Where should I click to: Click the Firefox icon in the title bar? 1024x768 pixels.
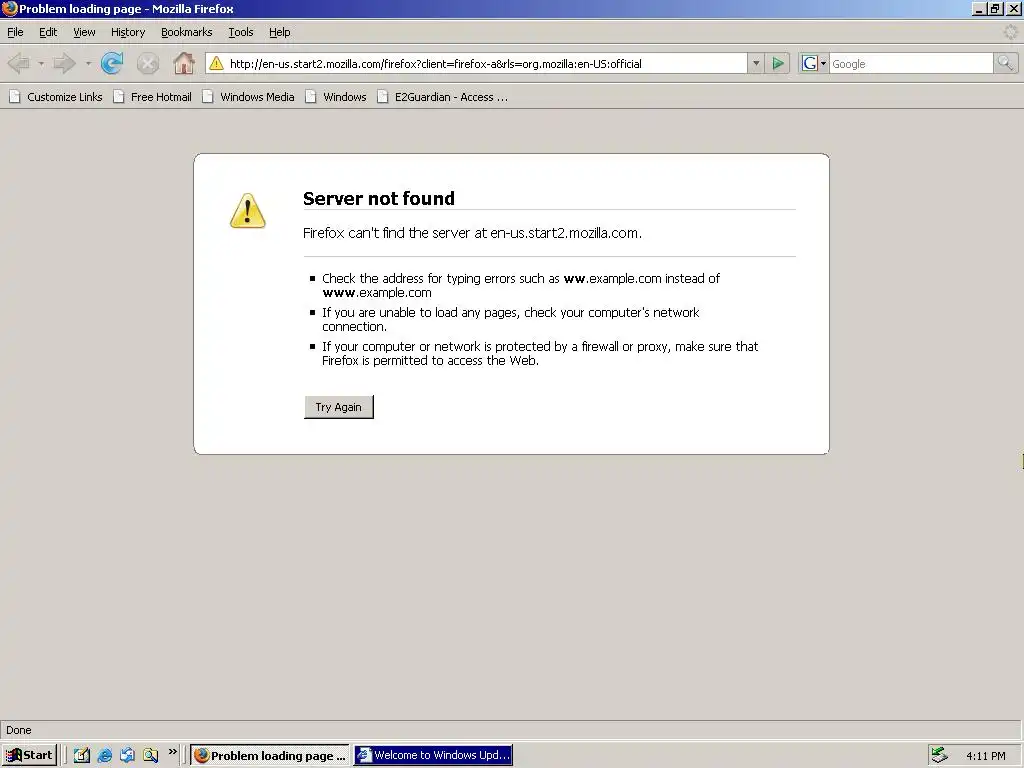9,8
